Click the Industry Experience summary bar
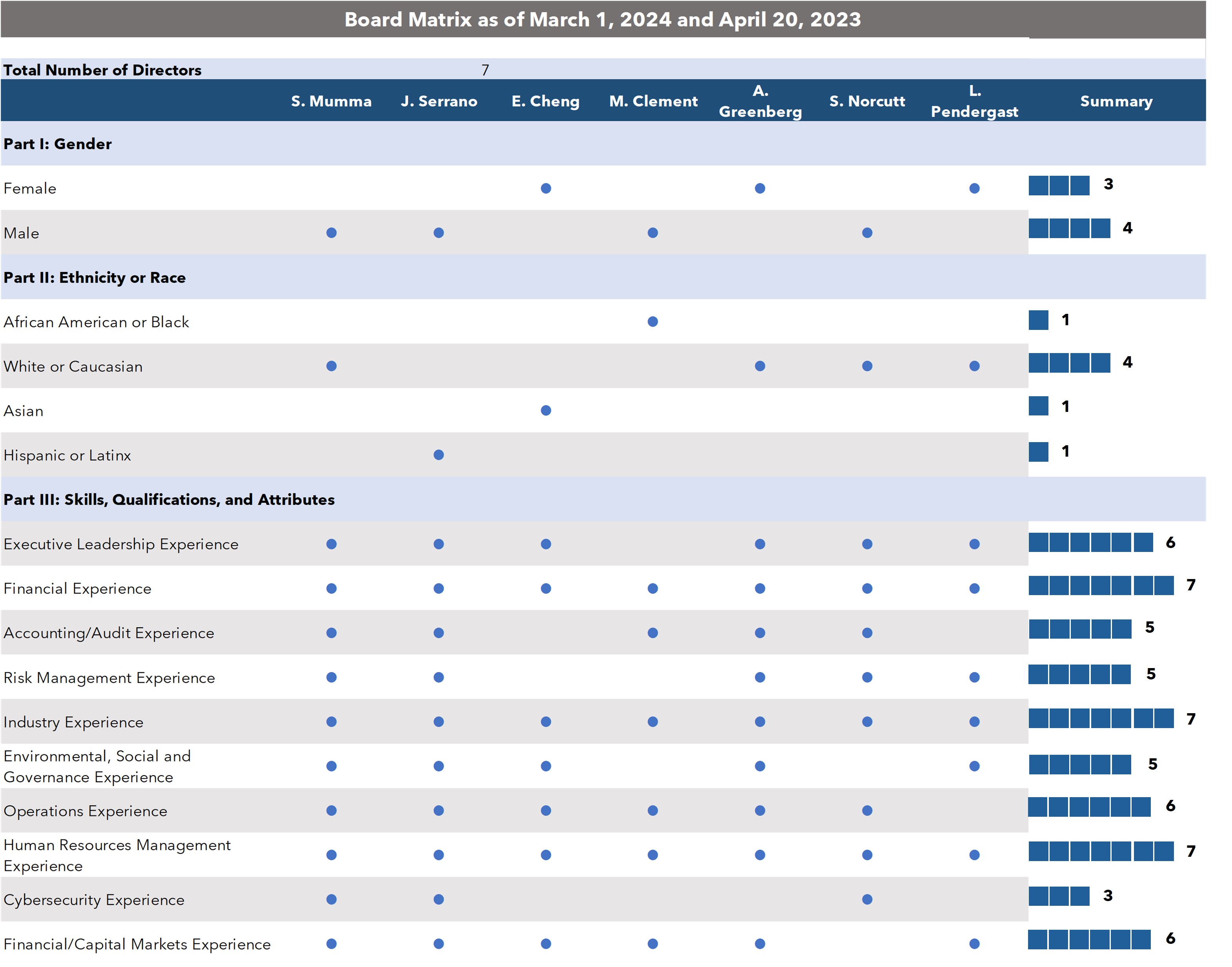Screen dimensions: 1232x967 1101,718
